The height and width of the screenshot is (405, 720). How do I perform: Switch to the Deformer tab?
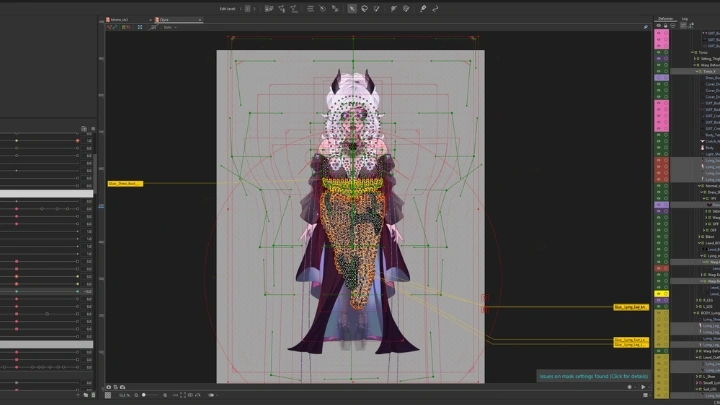(x=665, y=19)
